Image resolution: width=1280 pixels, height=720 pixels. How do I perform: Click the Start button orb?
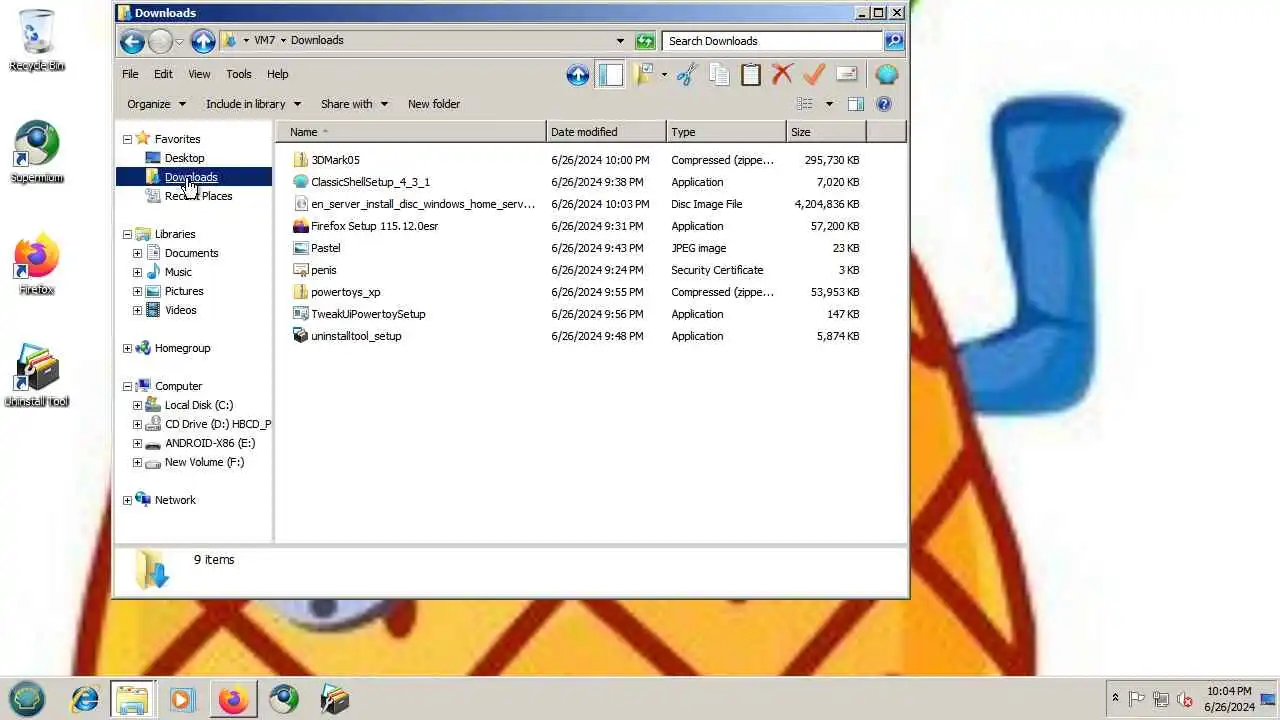[27, 698]
